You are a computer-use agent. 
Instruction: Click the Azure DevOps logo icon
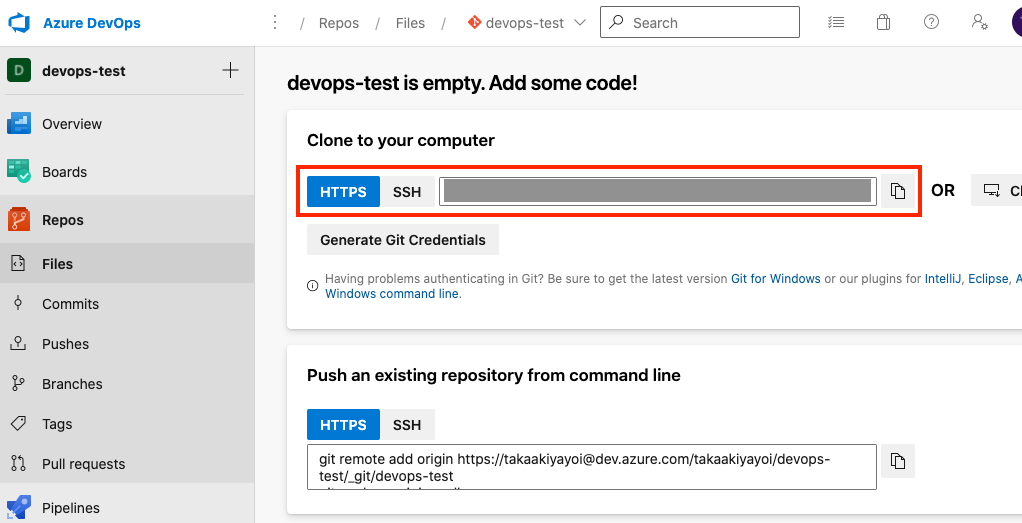21,23
